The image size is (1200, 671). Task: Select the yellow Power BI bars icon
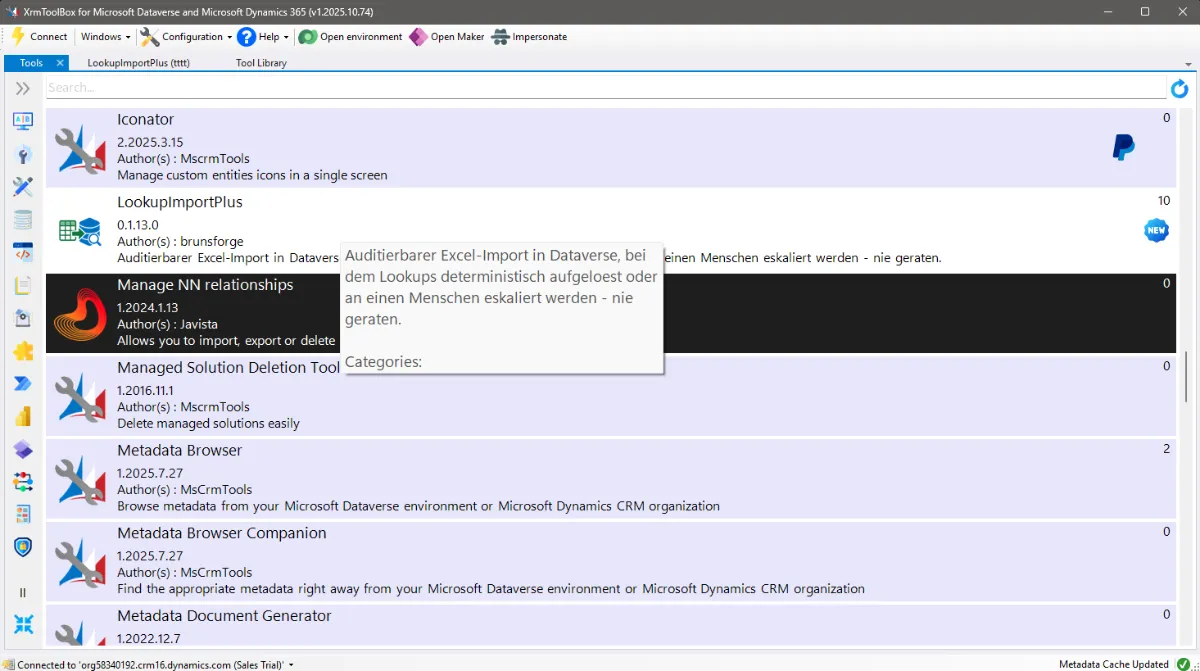click(x=23, y=416)
